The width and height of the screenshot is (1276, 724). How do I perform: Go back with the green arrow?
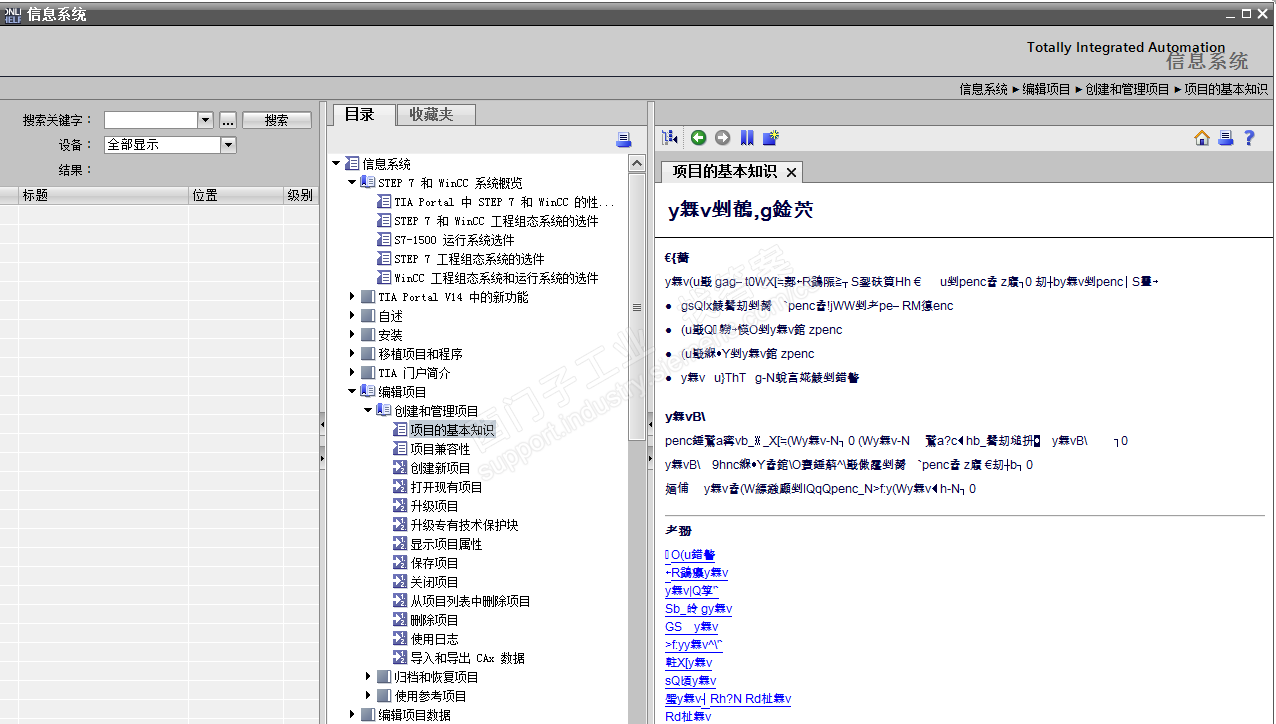coord(698,138)
